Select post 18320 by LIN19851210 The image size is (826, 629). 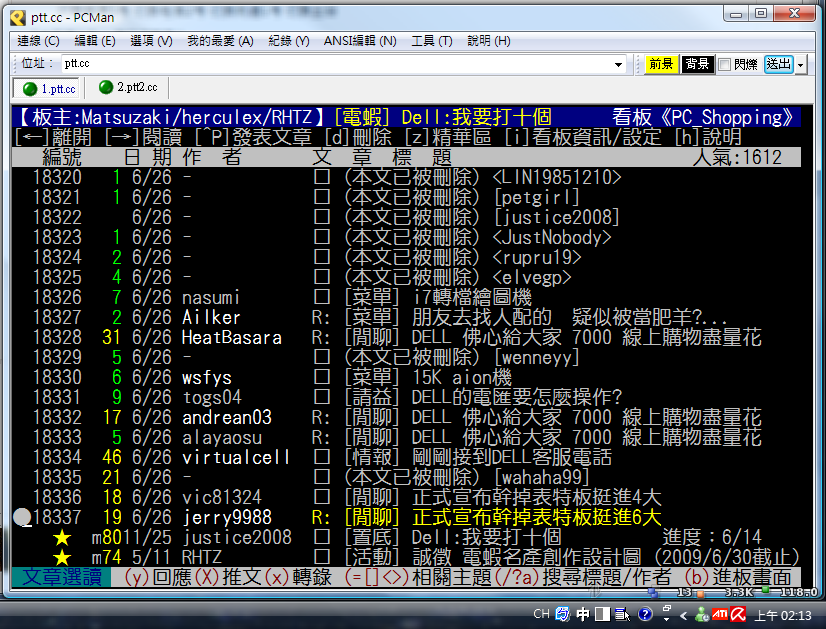(406, 177)
